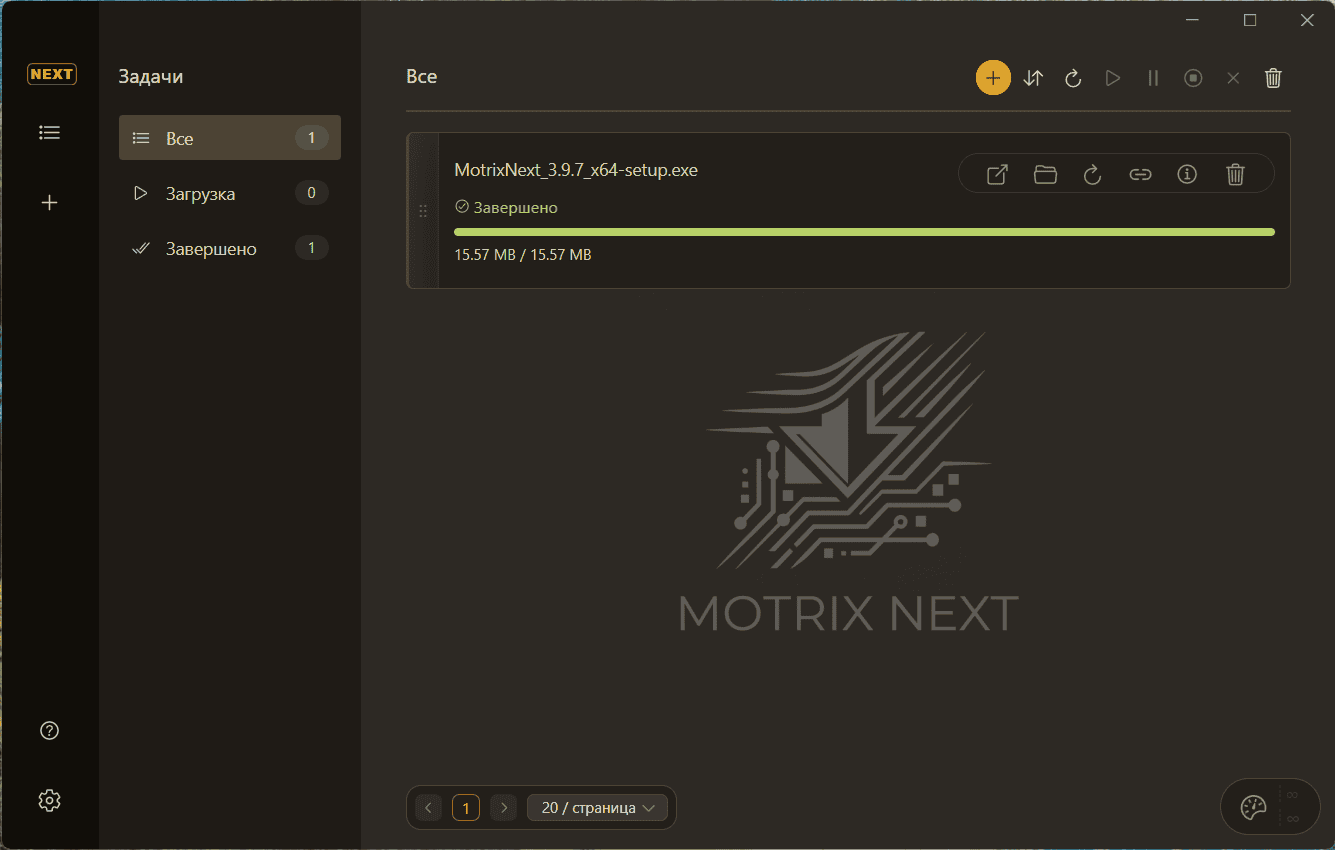This screenshot has height=850, width=1335.
Task: Go to the next page arrow
Action: point(503,807)
